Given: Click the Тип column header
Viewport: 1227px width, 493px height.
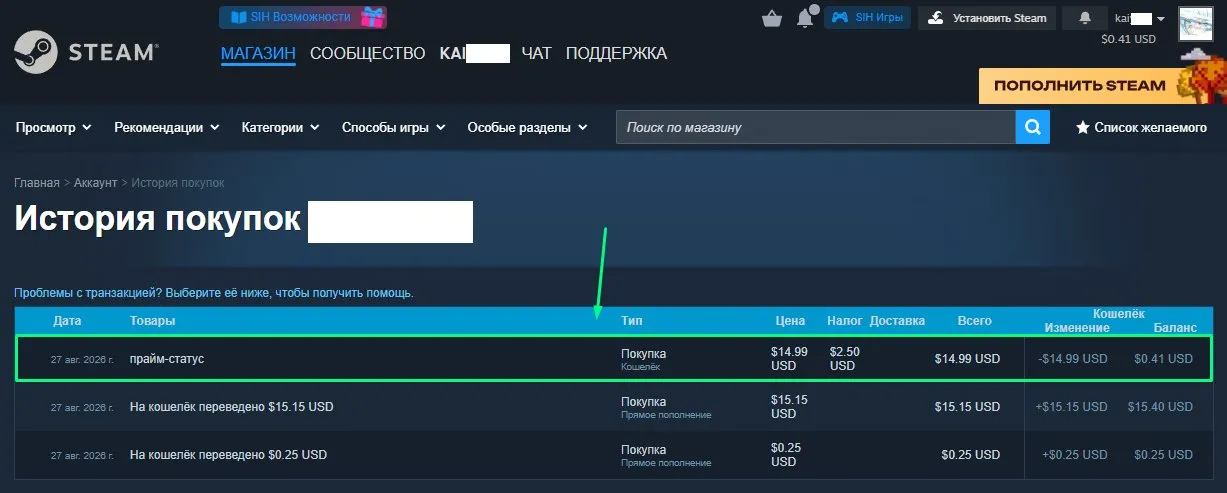Looking at the screenshot, I should click(632, 321).
